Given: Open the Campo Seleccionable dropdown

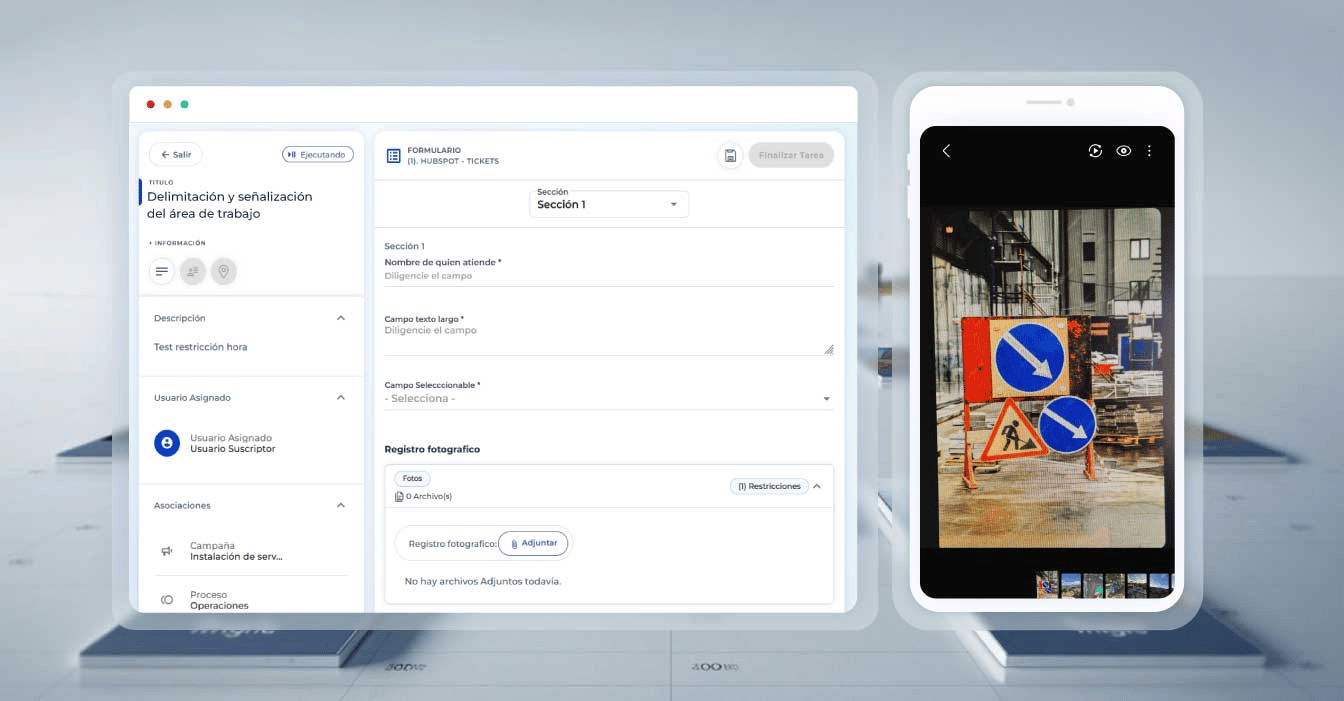Looking at the screenshot, I should tap(608, 398).
